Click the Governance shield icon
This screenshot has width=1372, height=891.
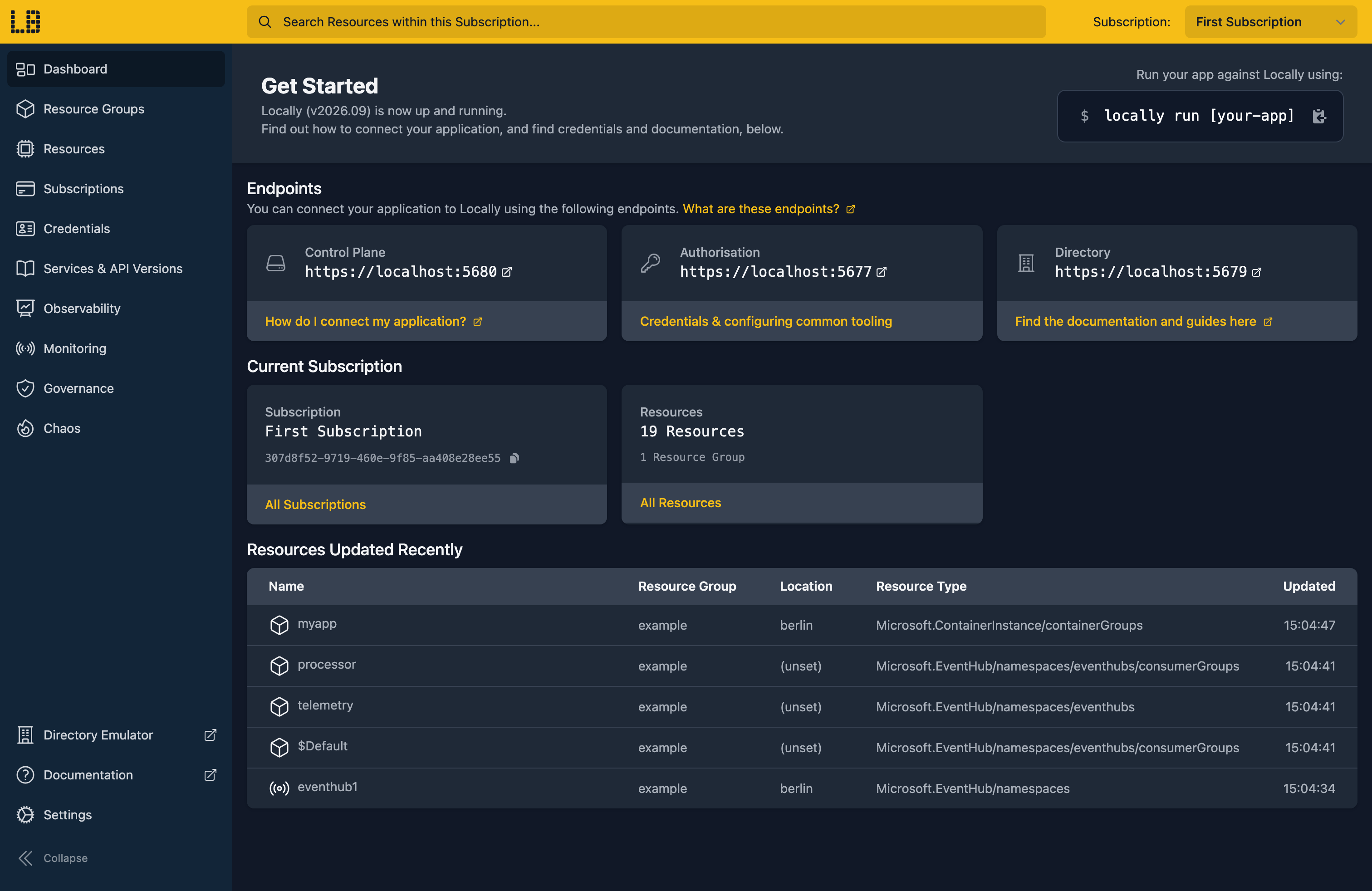(x=25, y=388)
